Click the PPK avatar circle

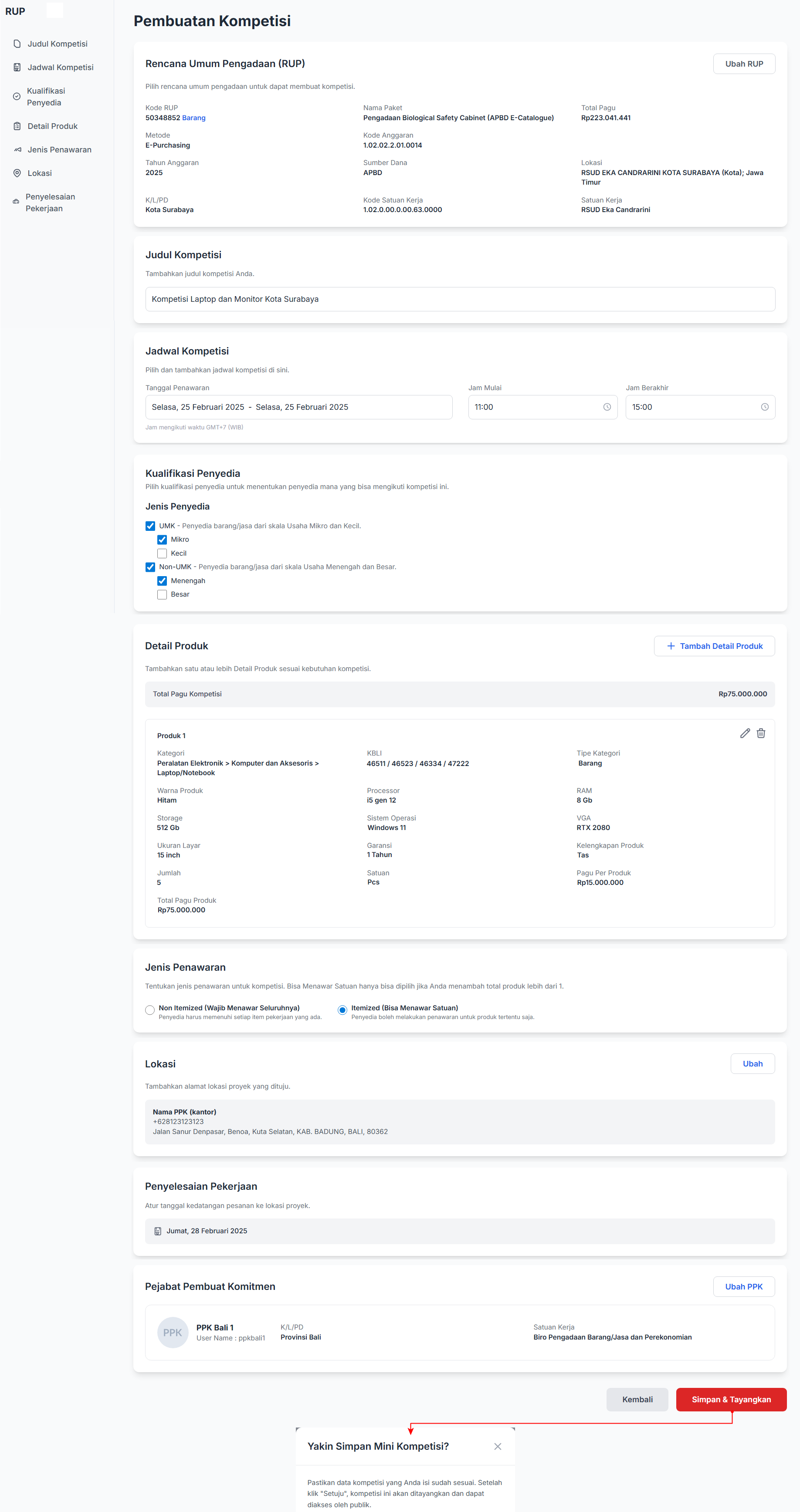(x=172, y=1333)
